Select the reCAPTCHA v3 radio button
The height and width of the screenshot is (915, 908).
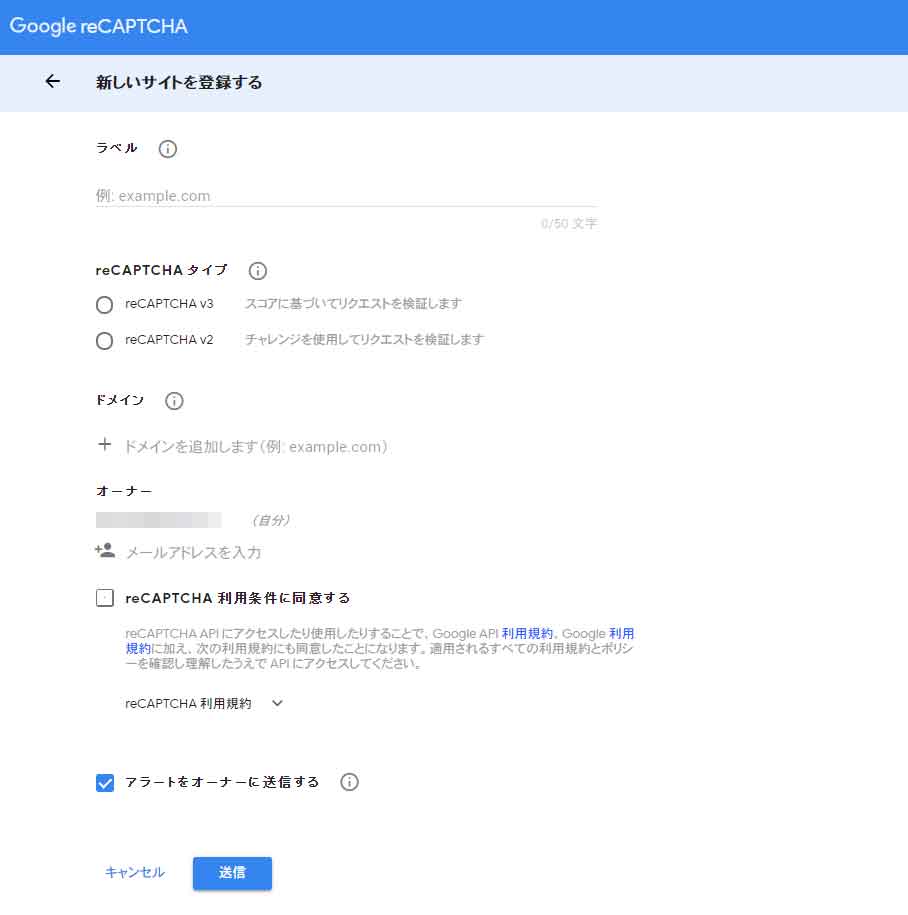[x=104, y=305]
